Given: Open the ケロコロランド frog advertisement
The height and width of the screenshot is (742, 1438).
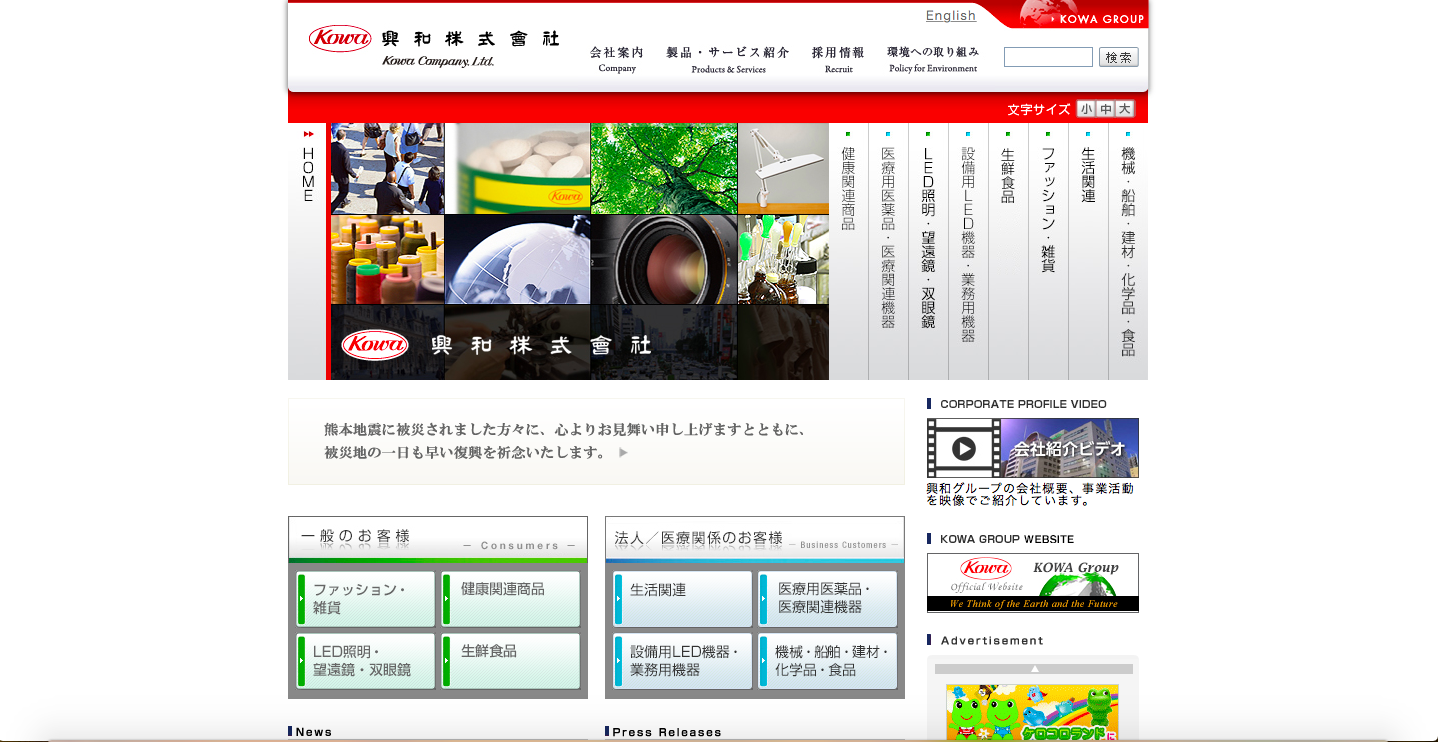Looking at the screenshot, I should point(1033,713).
